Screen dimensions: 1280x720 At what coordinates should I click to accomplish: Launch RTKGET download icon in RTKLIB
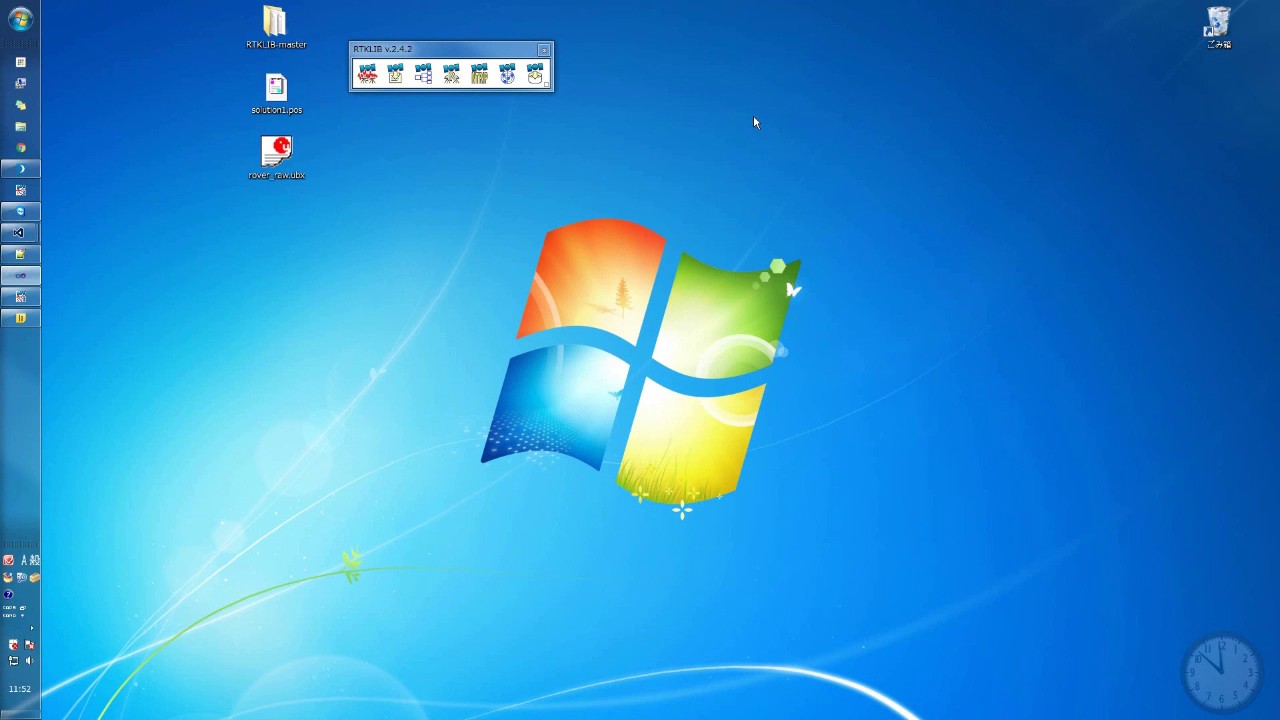(x=535, y=74)
